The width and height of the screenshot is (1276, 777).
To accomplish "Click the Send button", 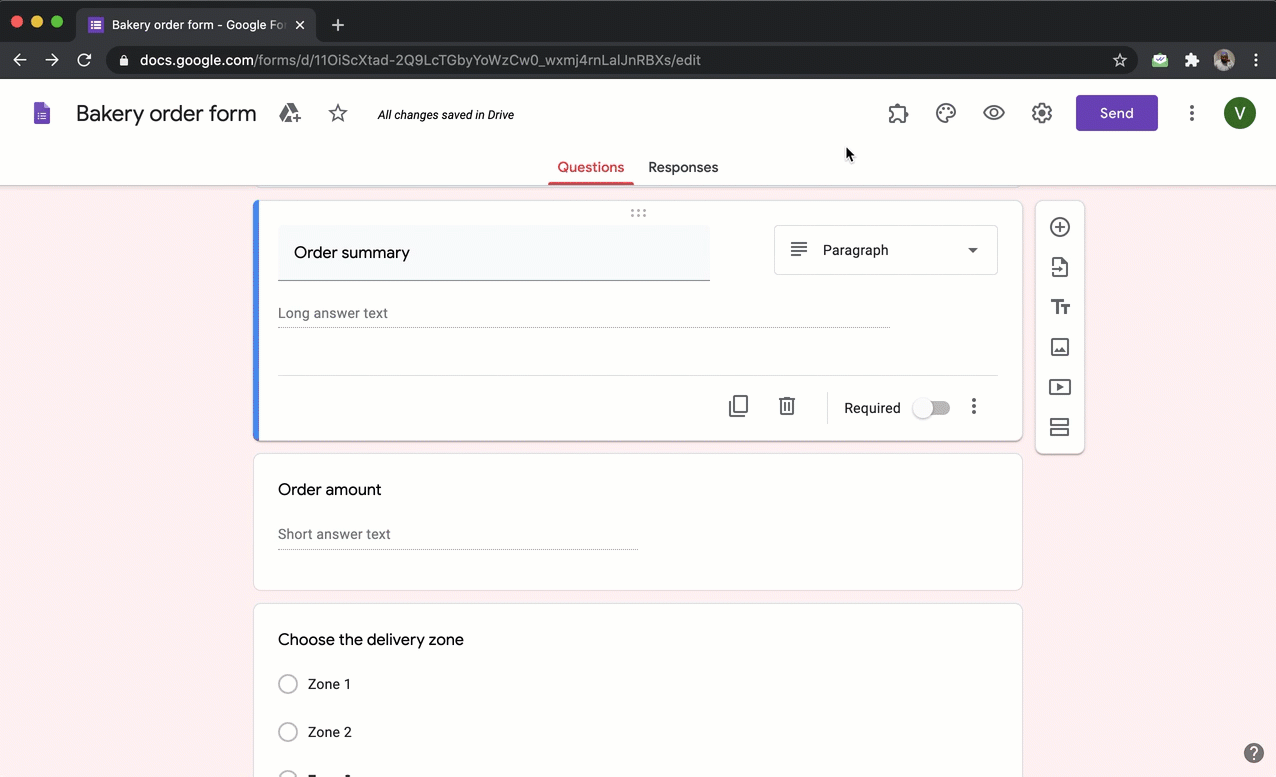I will (x=1116, y=113).
